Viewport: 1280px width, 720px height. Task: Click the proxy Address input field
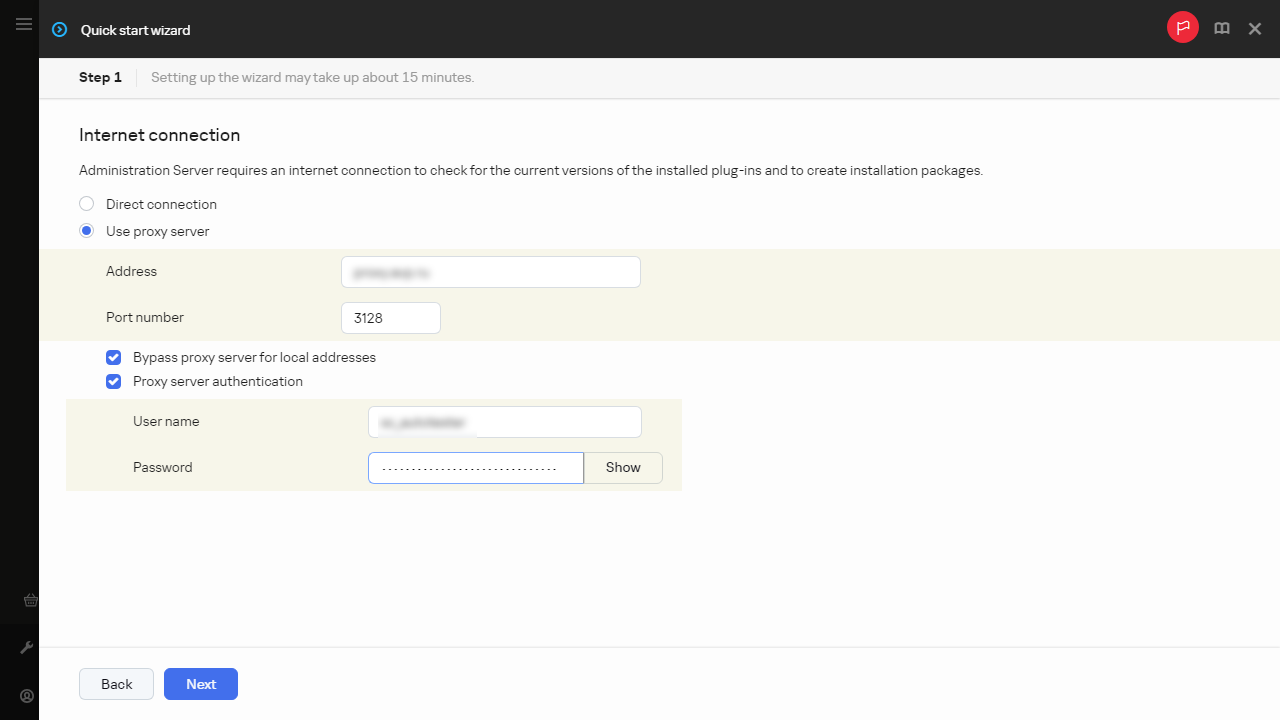pyautogui.click(x=490, y=272)
